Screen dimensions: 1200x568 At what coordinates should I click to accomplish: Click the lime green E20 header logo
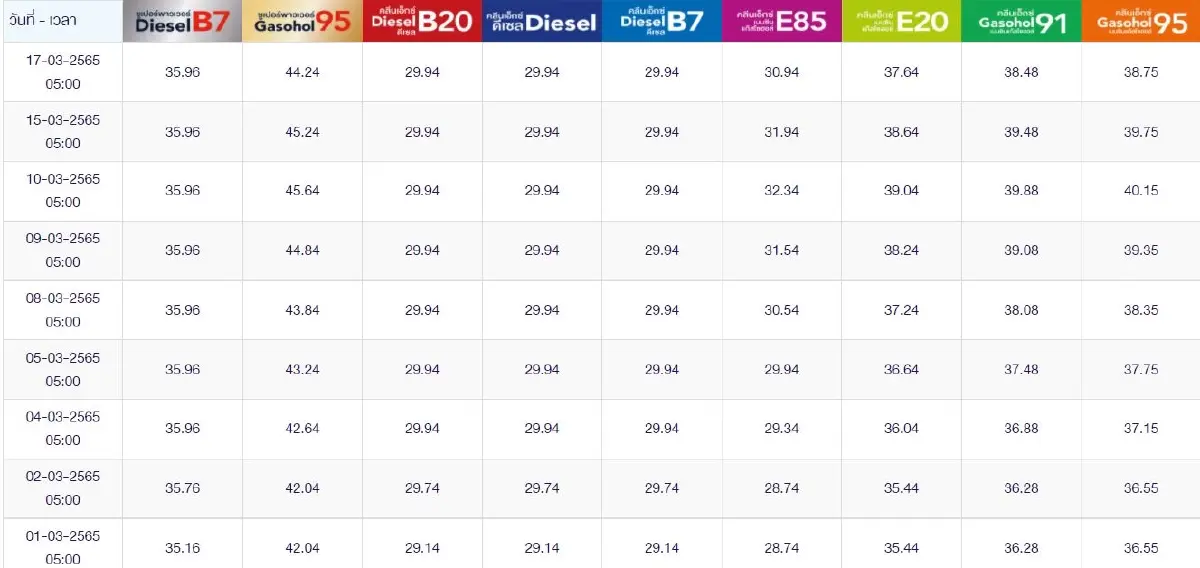[x=902, y=21]
